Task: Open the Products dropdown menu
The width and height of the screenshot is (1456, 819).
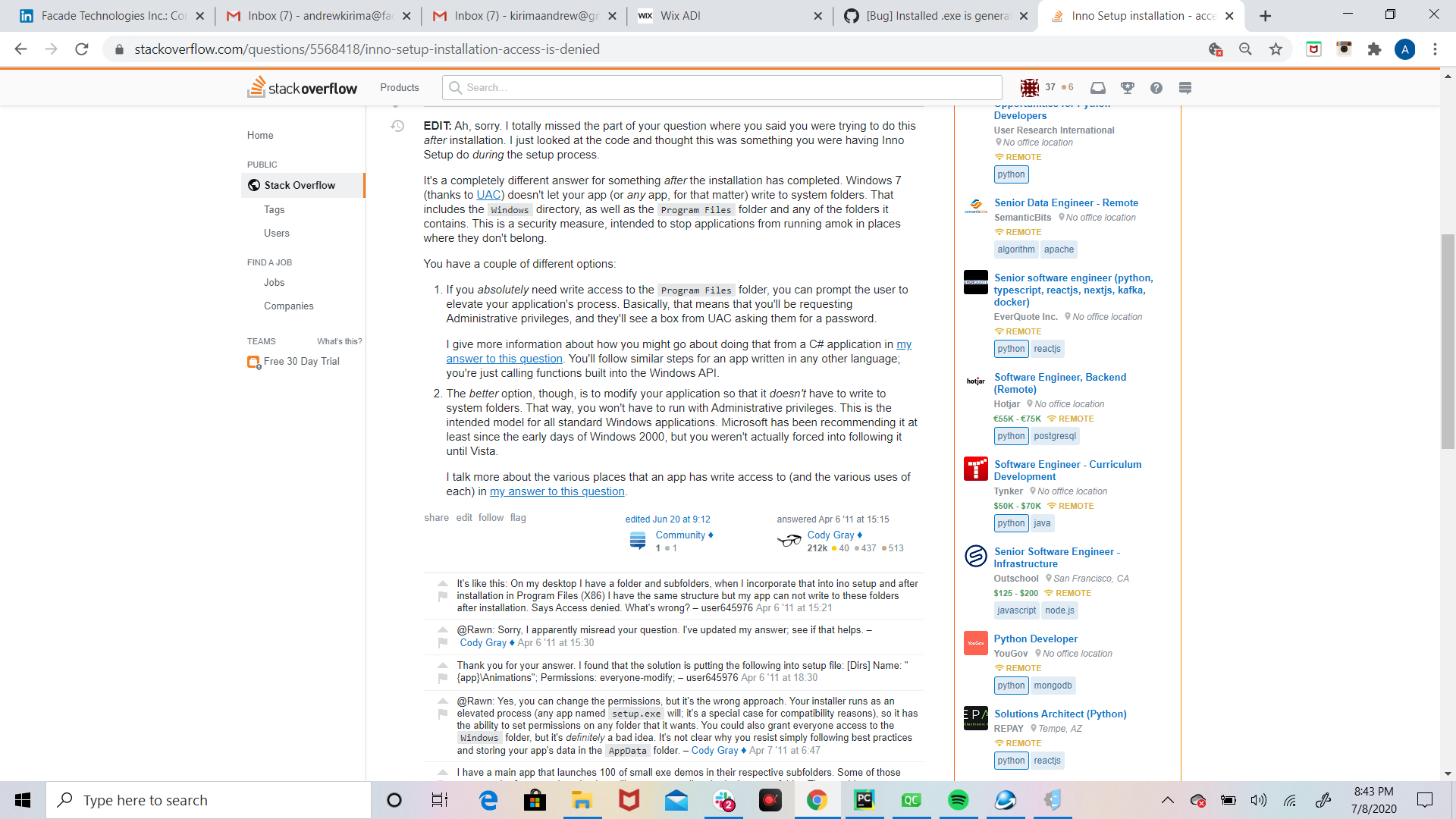Action: coord(400,88)
